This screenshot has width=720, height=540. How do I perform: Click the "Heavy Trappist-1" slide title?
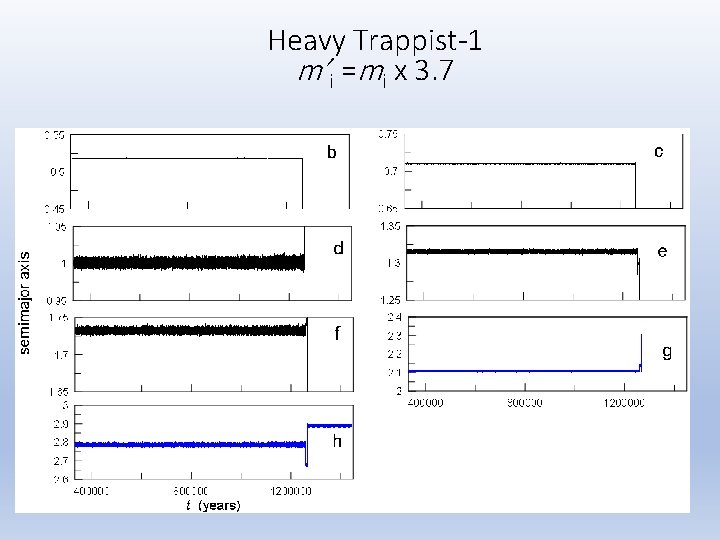(x=375, y=41)
